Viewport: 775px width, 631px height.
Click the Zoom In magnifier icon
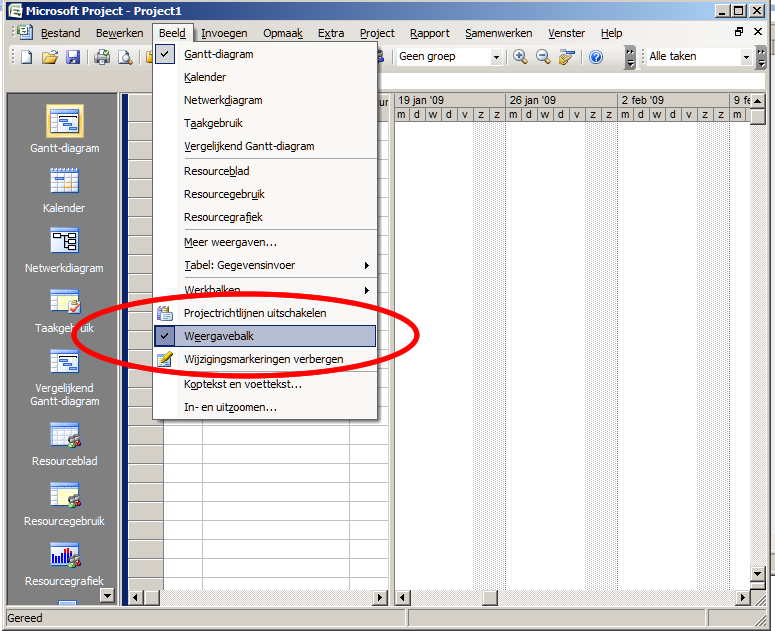point(520,57)
